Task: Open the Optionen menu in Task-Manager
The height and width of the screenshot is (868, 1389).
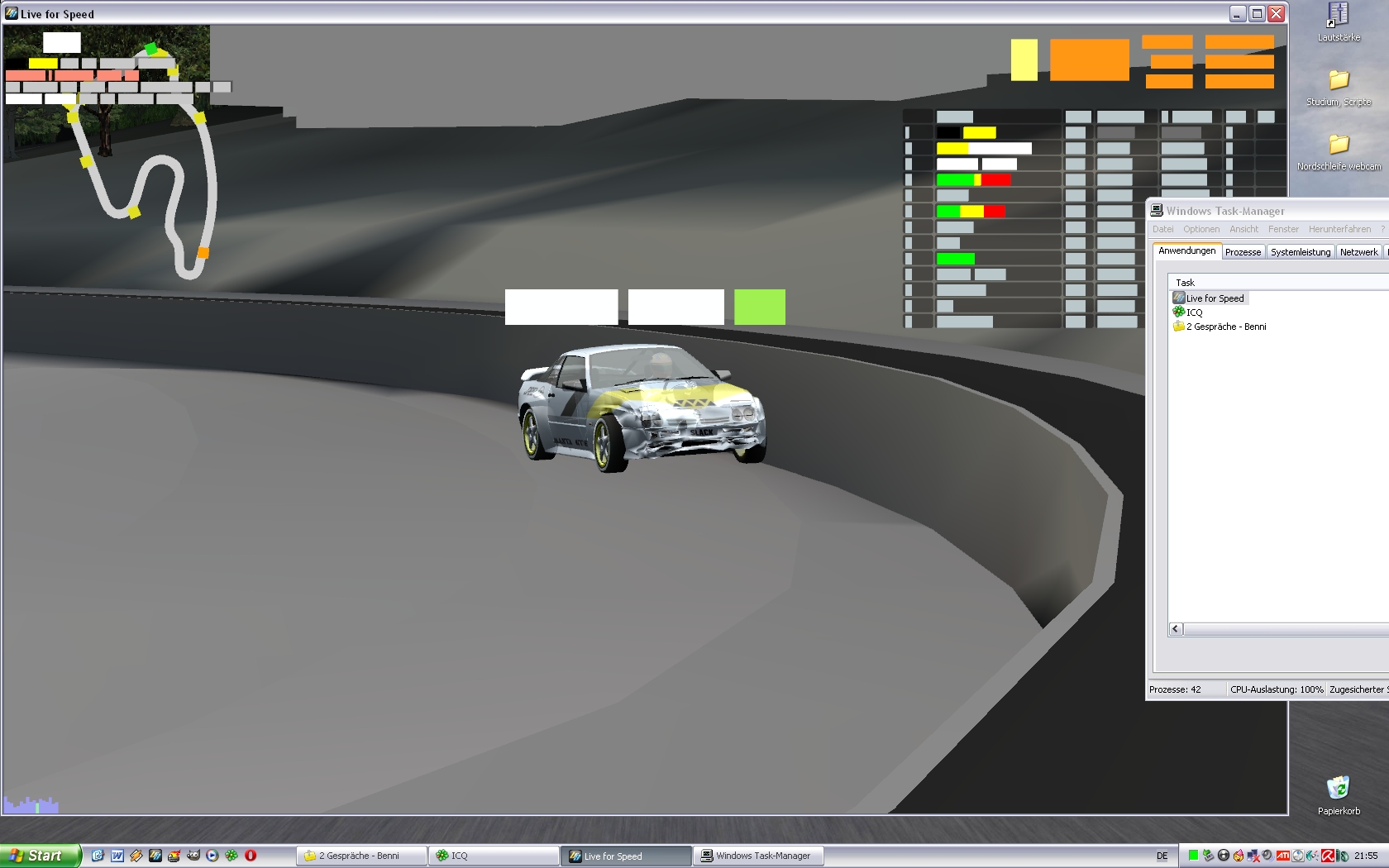Action: click(x=1201, y=229)
